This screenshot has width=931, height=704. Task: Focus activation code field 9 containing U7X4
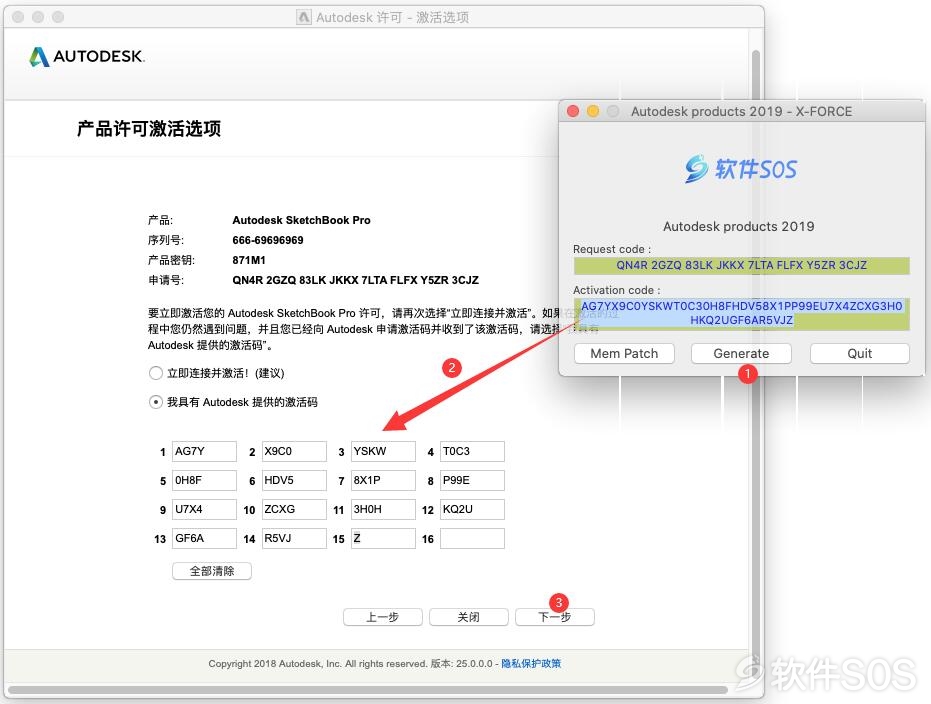(204, 509)
